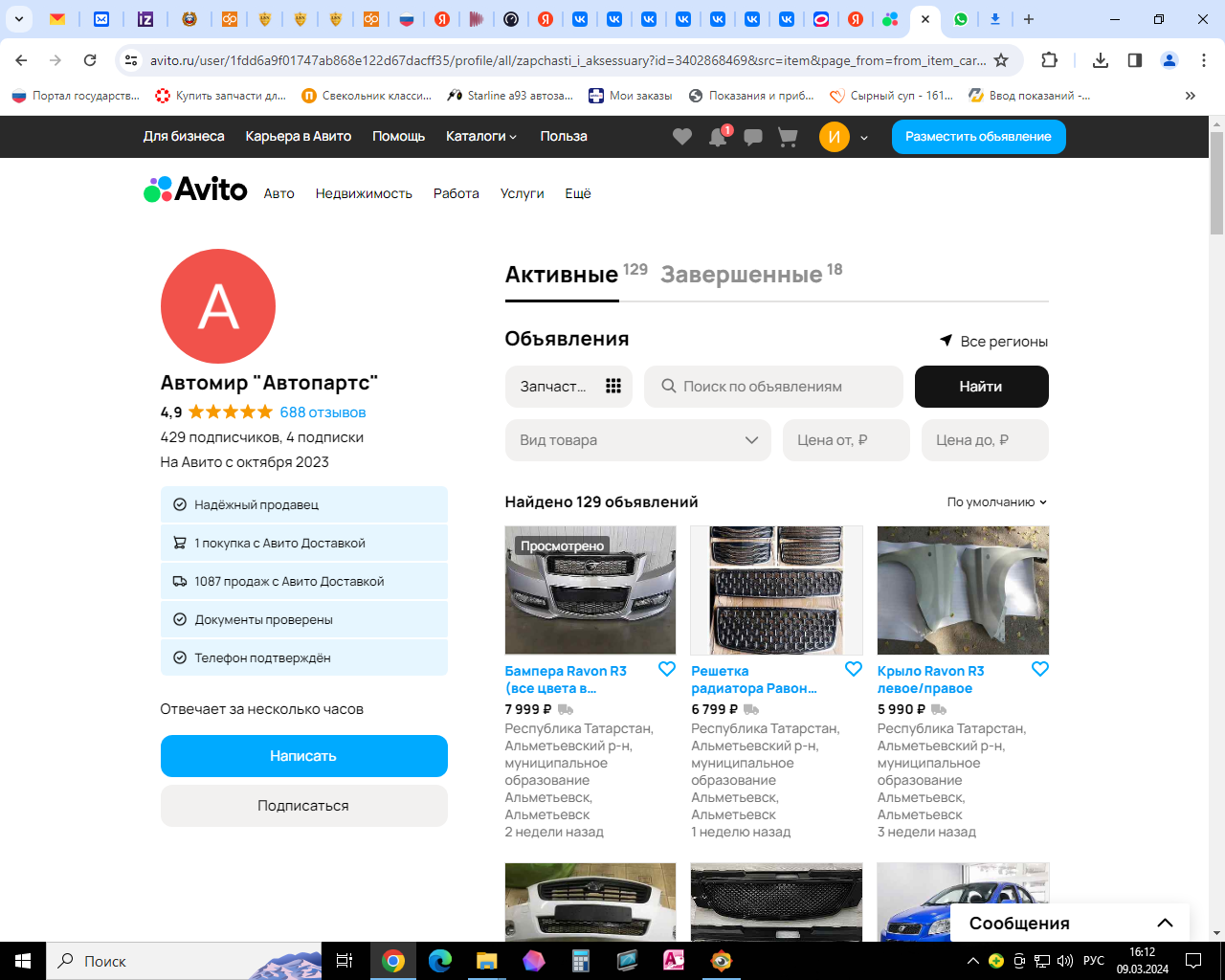Image resolution: width=1225 pixels, height=980 pixels.
Task: Open the shopping cart icon in header
Action: tap(788, 137)
